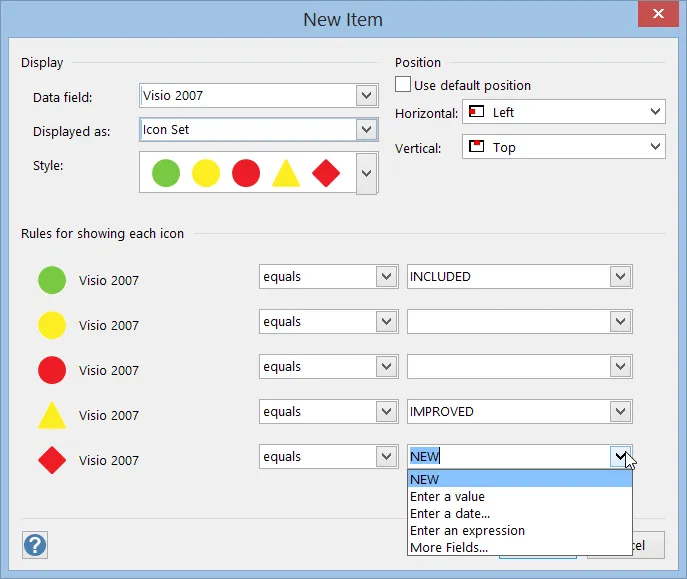This screenshot has width=687, height=579.
Task: Open the equals operator dropdown for yellow circle
Action: coord(386,321)
